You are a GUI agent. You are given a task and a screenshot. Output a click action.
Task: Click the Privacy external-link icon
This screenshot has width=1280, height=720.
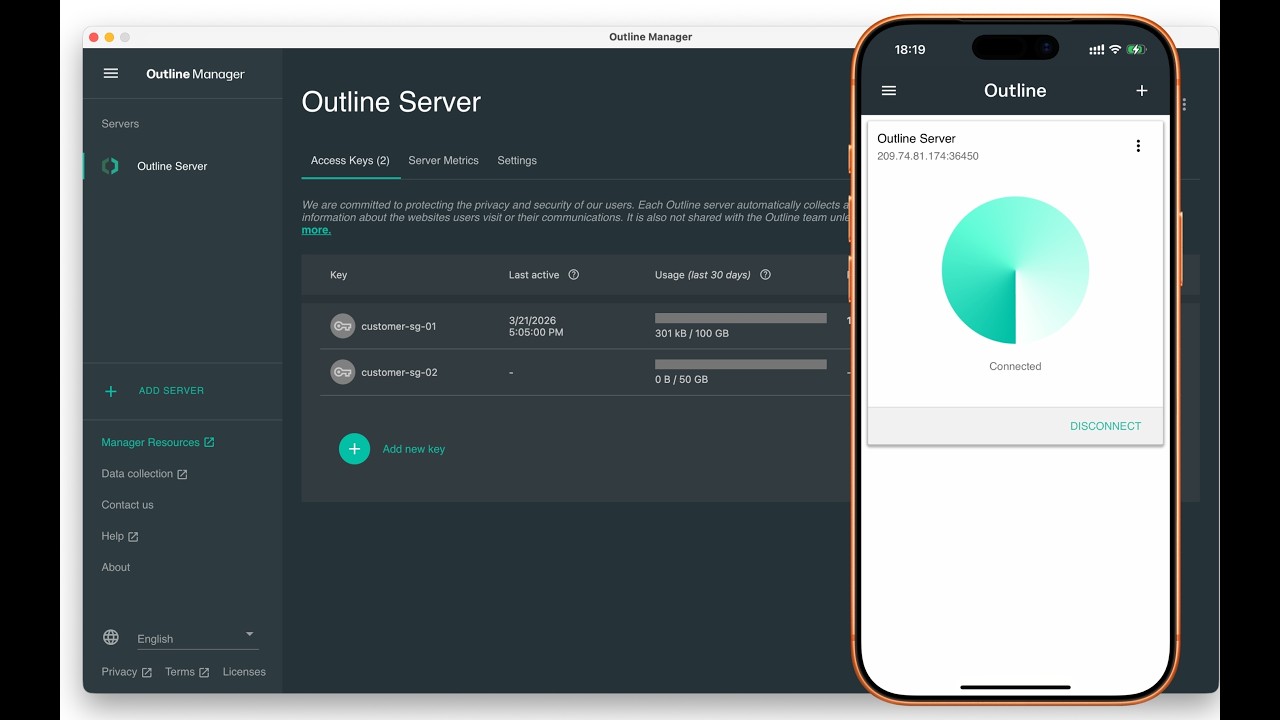click(x=147, y=673)
